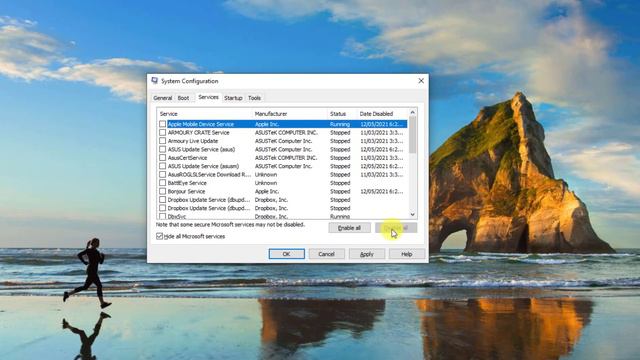Check the AsusROGLSLService Download checkbox

tap(162, 174)
